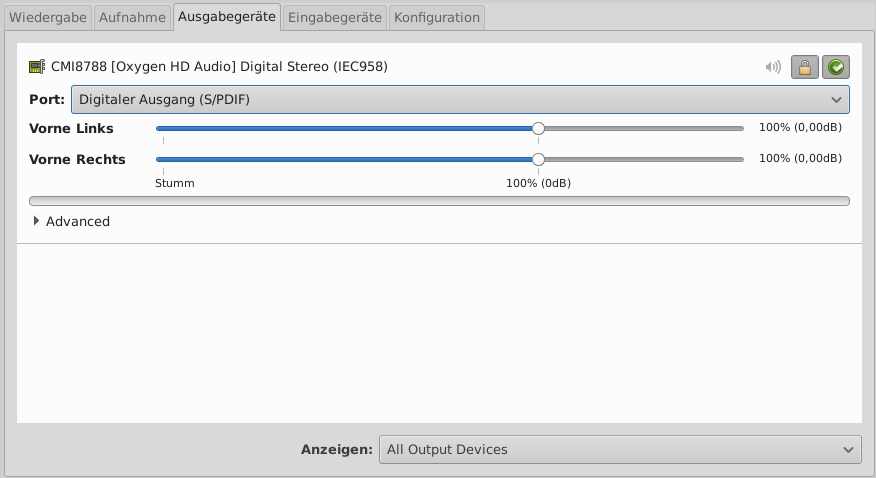Open the Konfiguration tab

point(436,17)
